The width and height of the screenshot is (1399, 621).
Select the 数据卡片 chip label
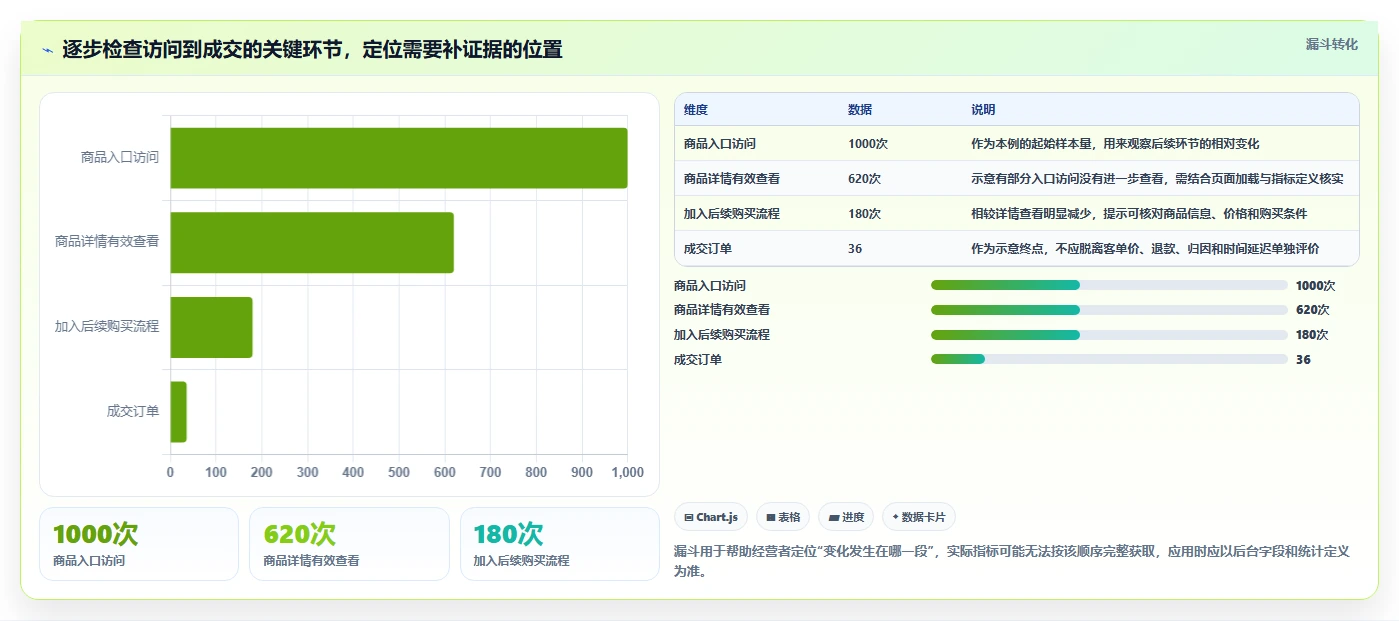coord(924,517)
